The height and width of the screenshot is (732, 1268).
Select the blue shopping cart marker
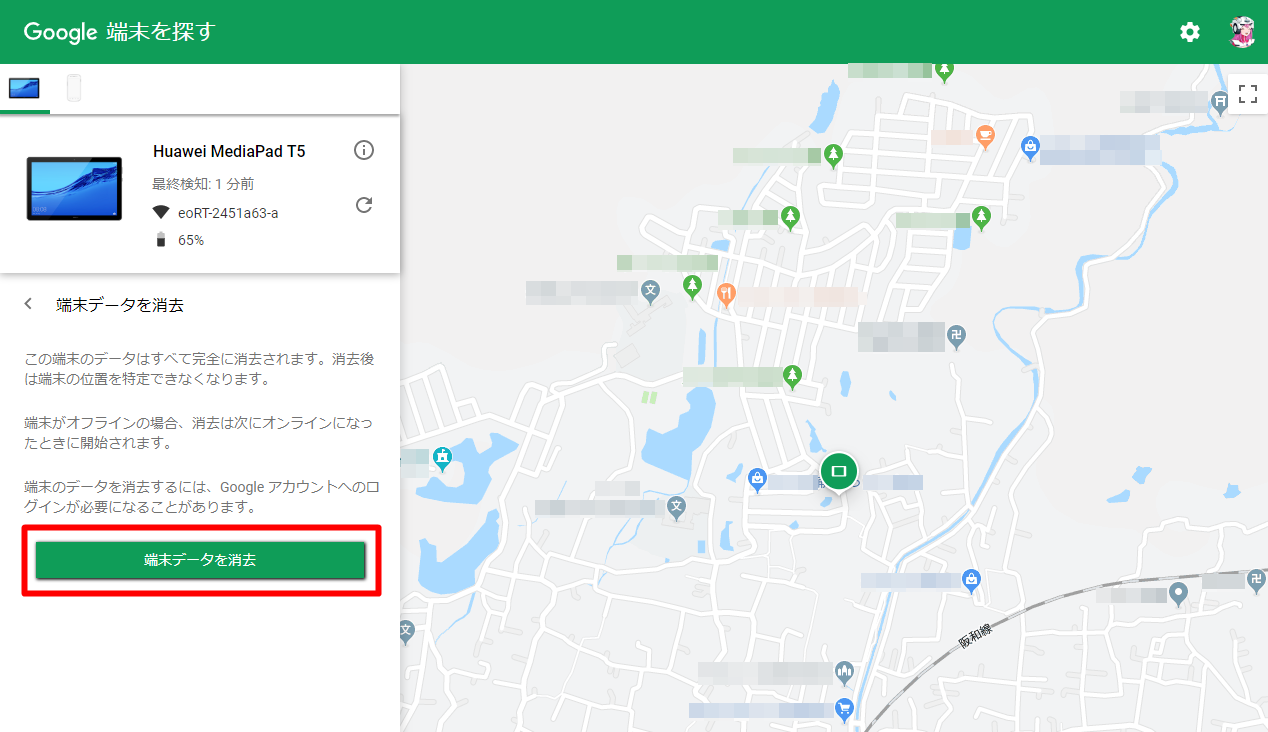click(845, 709)
